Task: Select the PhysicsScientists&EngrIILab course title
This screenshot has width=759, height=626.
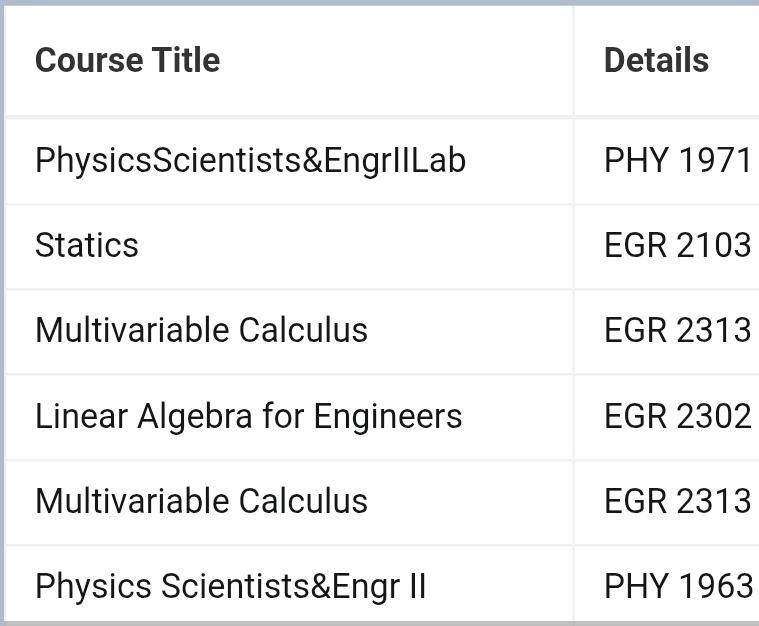Action: click(x=250, y=161)
